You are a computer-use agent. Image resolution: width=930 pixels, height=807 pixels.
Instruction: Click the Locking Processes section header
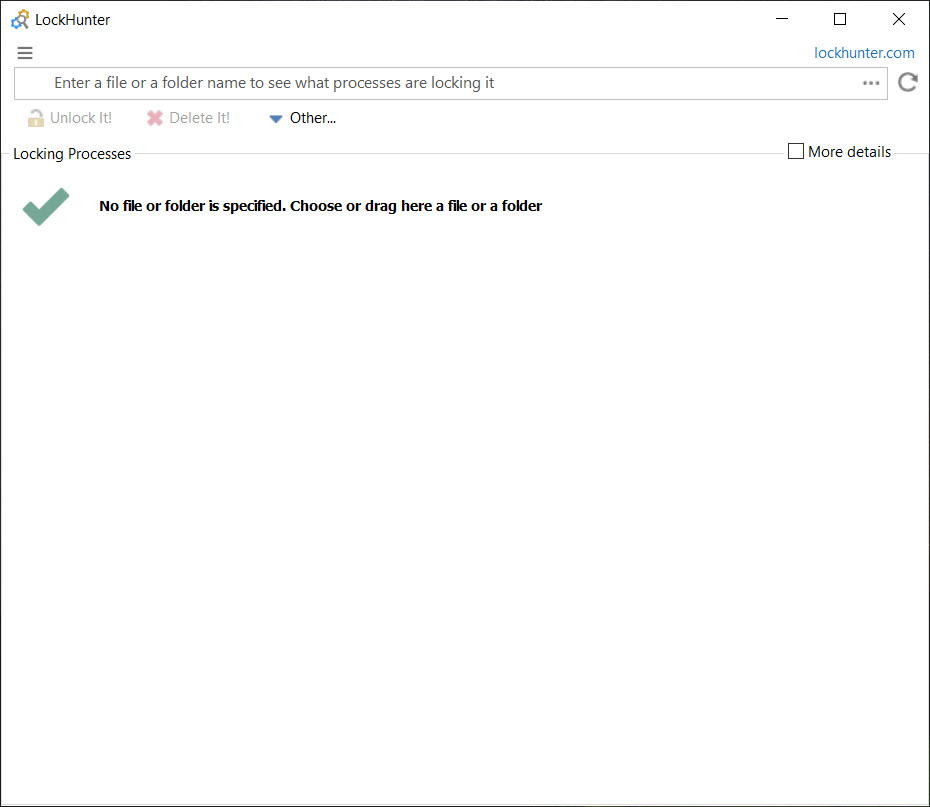pos(72,154)
